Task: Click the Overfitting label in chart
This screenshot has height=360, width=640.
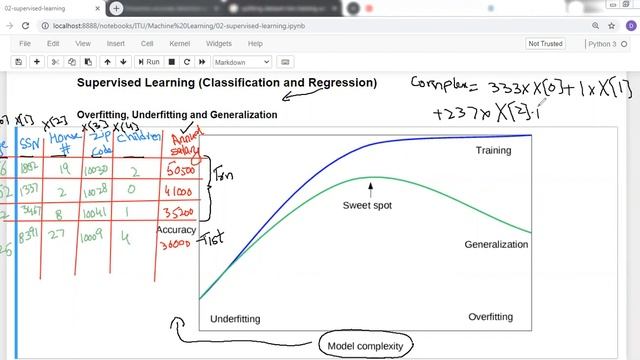Action: point(491,317)
